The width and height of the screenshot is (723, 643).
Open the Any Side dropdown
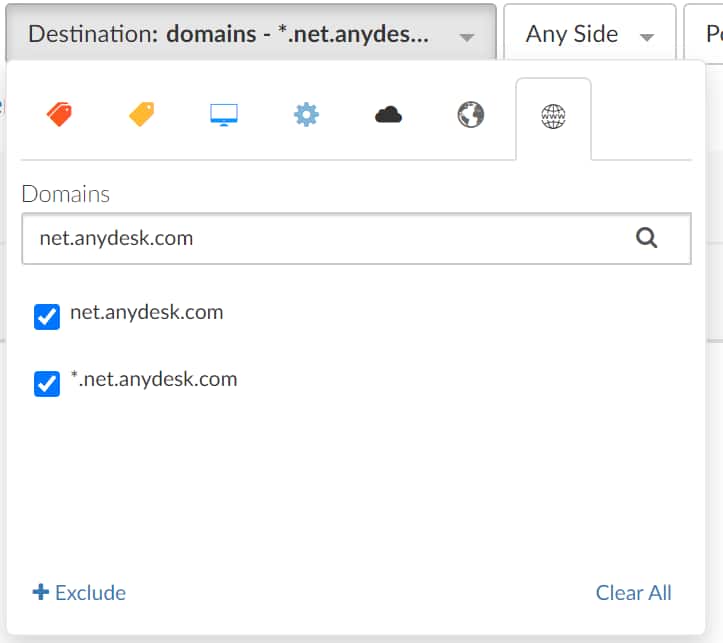pos(589,34)
